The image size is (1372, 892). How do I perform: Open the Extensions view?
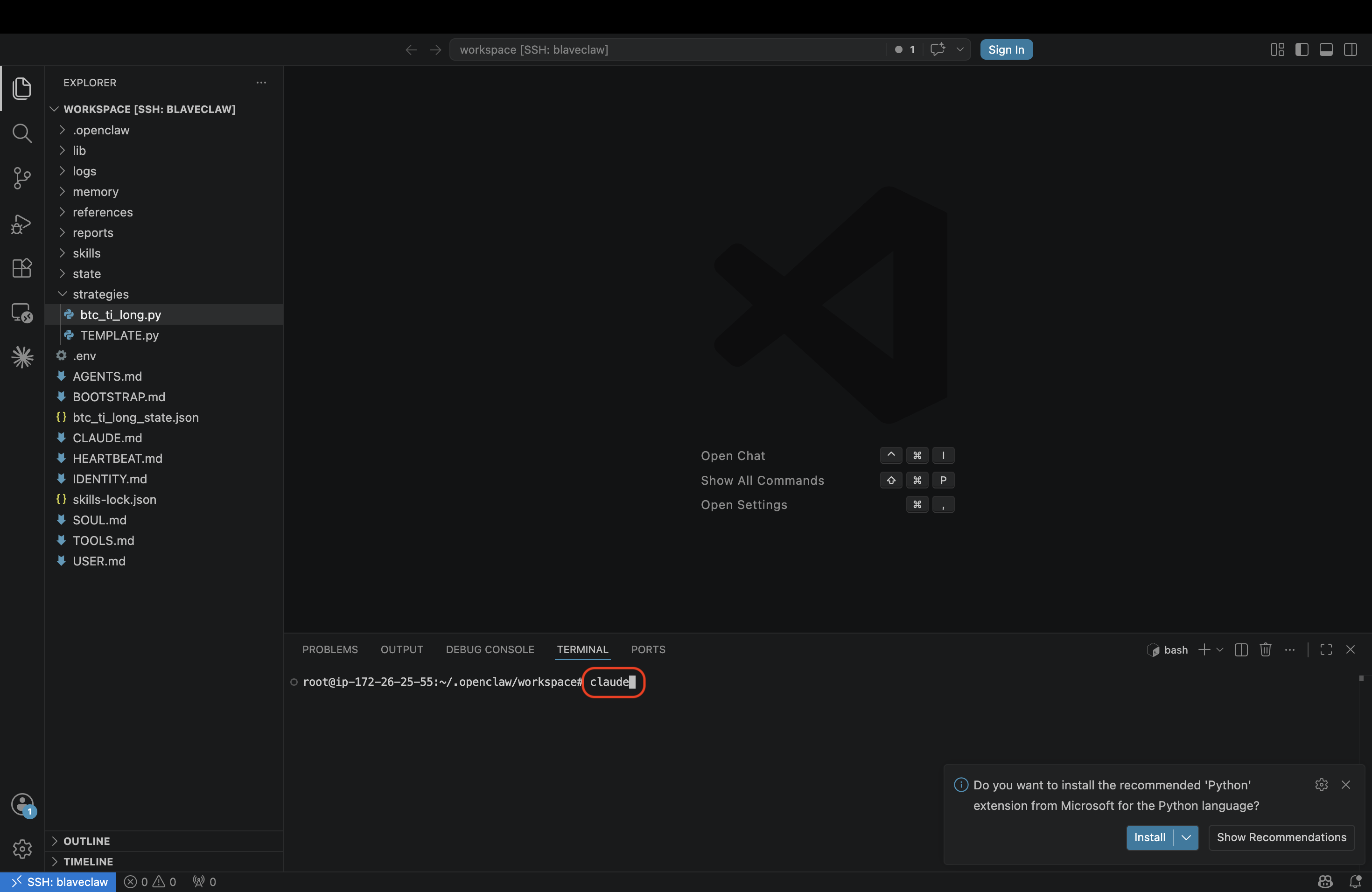22,268
